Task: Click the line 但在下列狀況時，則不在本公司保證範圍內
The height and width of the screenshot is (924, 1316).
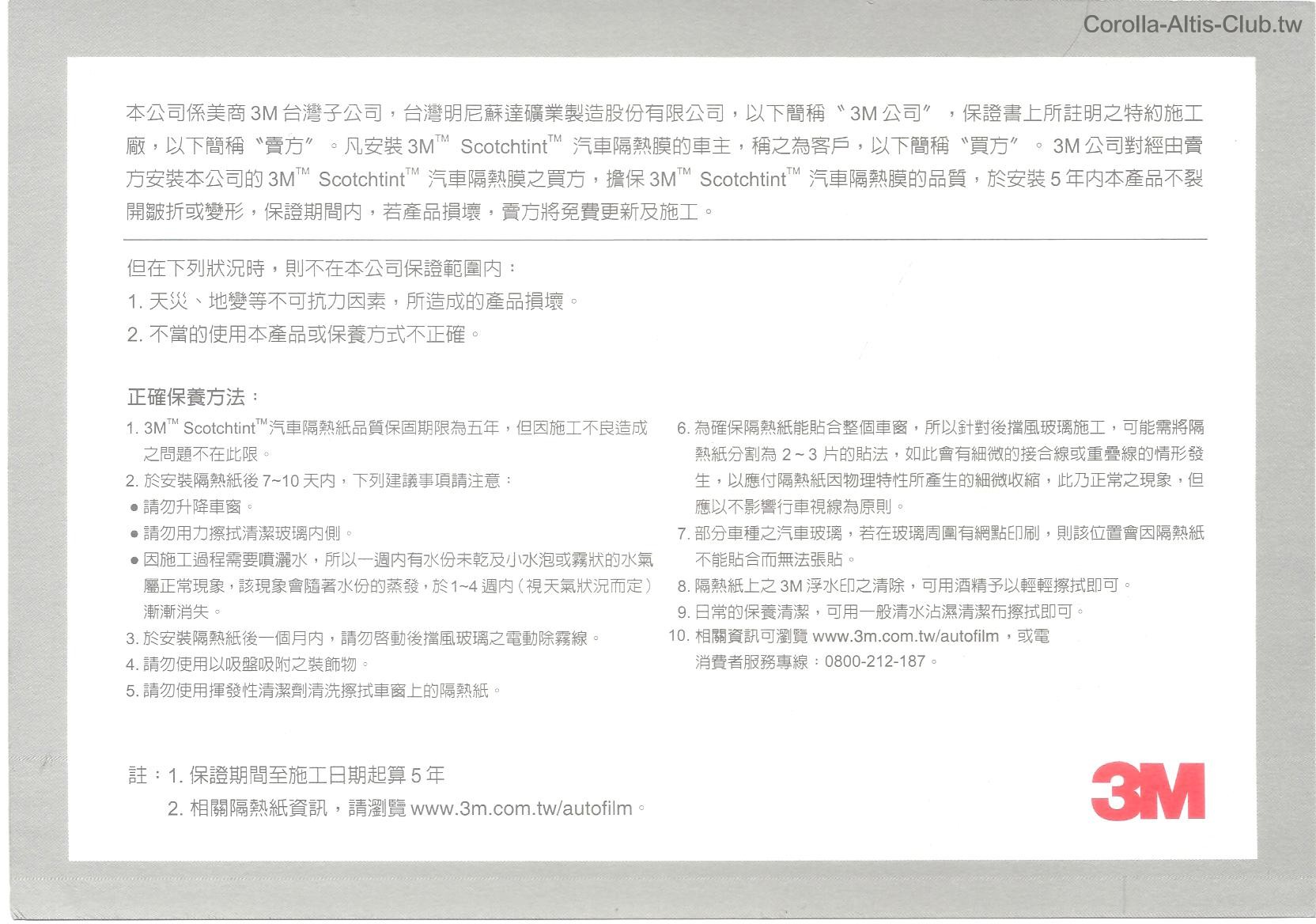Action: [322, 269]
